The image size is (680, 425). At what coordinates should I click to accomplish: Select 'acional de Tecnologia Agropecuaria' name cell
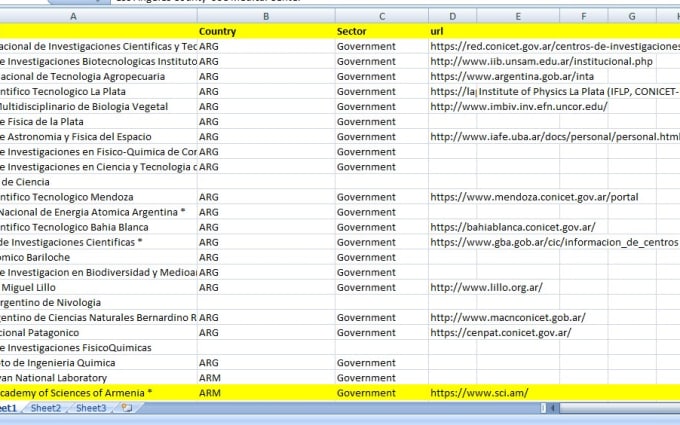(x=98, y=76)
